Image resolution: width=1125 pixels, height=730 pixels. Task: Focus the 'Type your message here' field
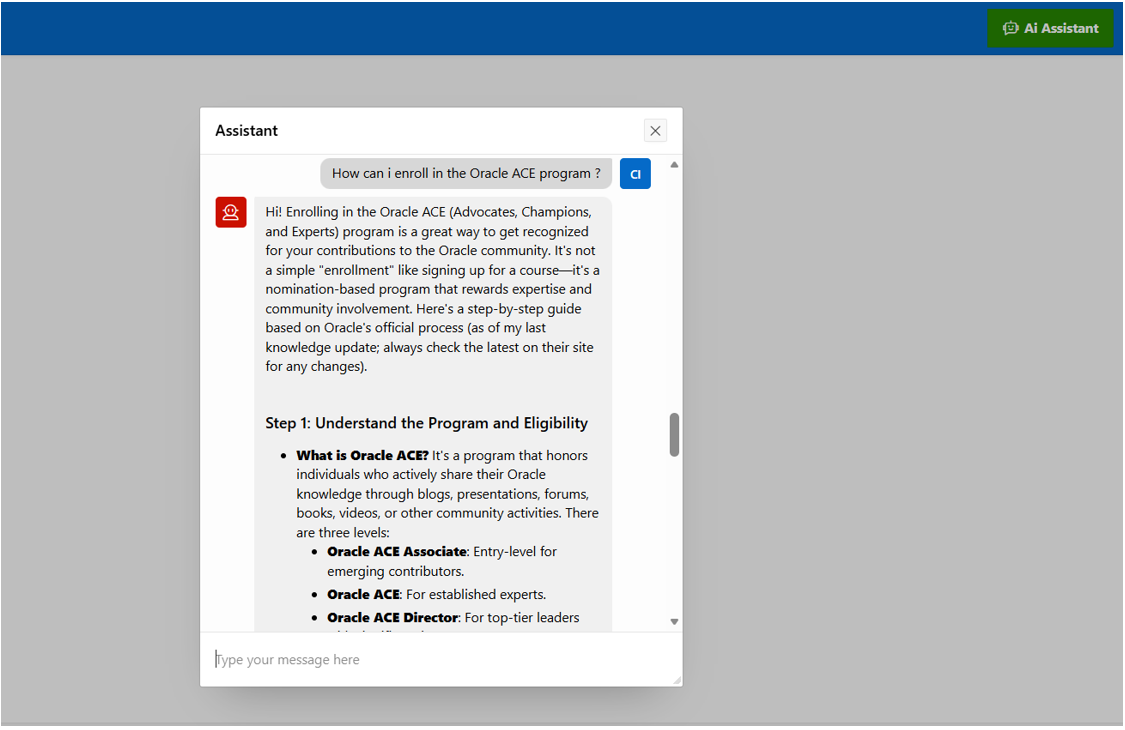tap(440, 660)
